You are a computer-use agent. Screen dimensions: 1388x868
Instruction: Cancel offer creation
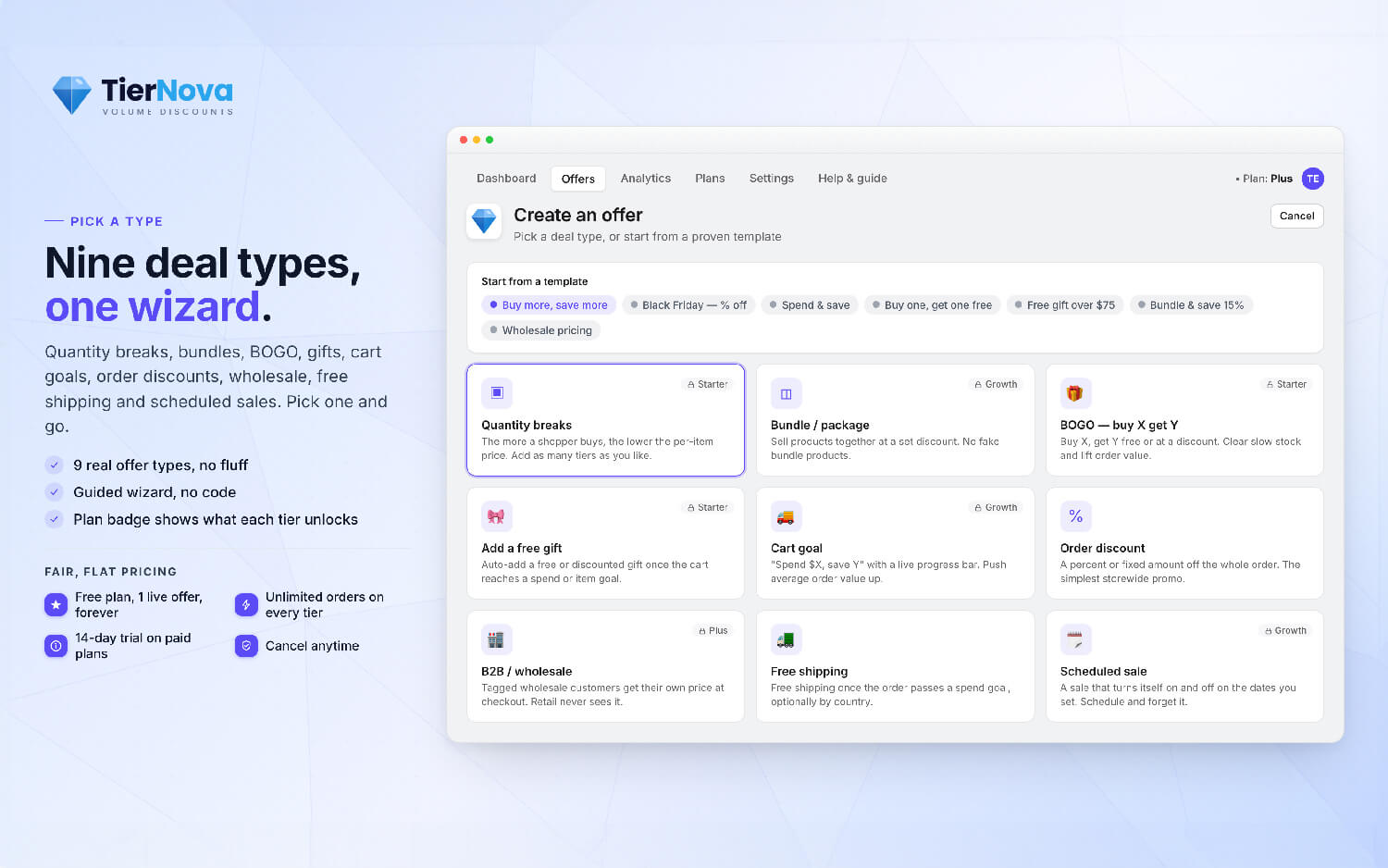1296,216
